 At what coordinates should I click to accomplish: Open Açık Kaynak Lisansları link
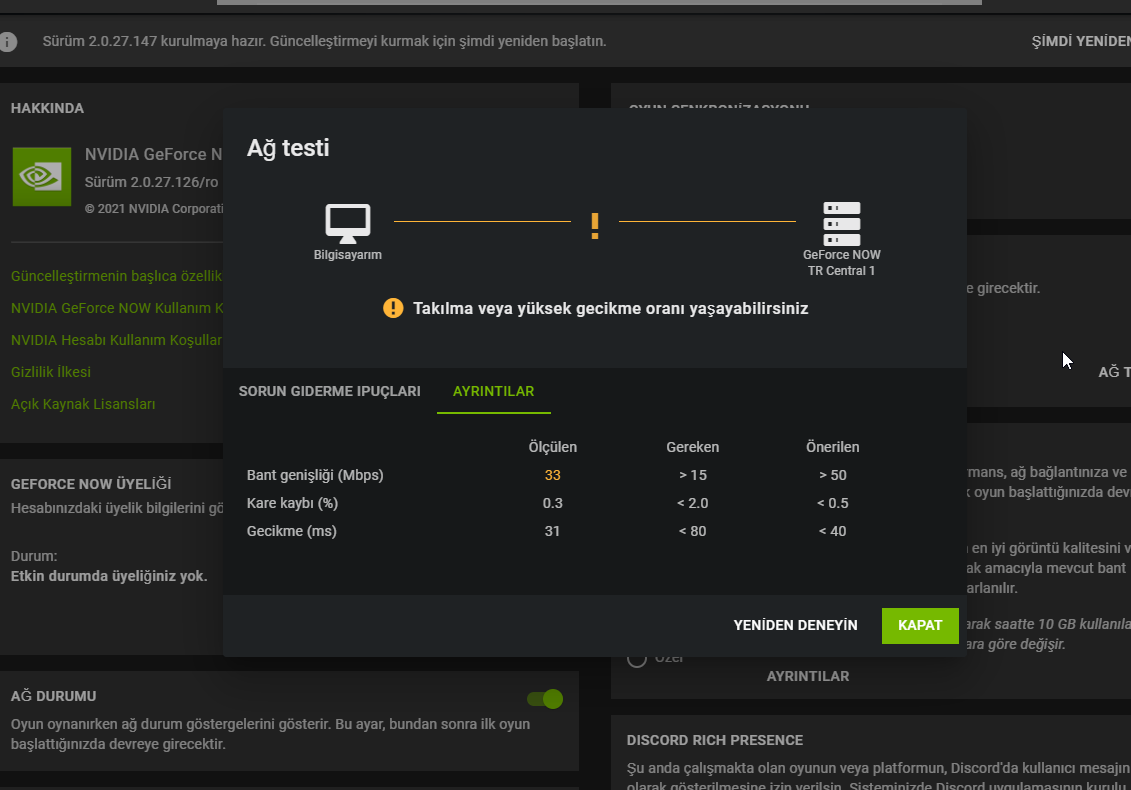click(x=83, y=404)
